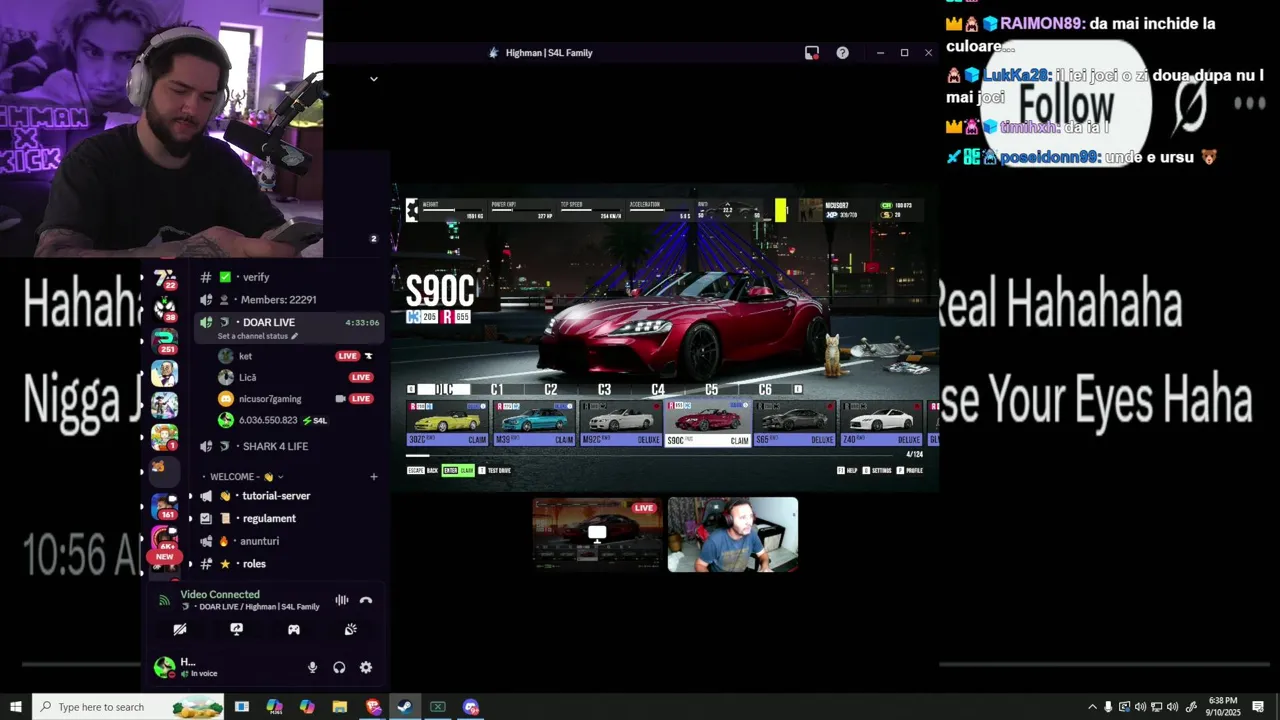
Task: Collapse the WELCOME category
Action: click(x=243, y=477)
